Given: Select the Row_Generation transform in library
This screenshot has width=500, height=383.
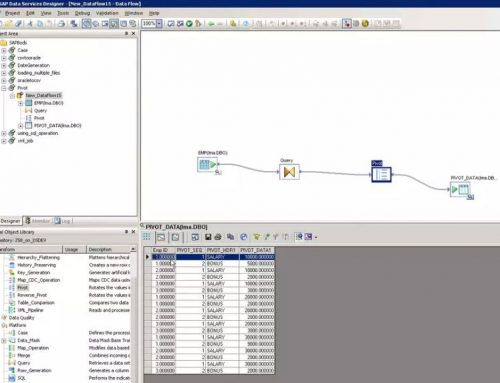Looking at the screenshot, I should [34, 371].
